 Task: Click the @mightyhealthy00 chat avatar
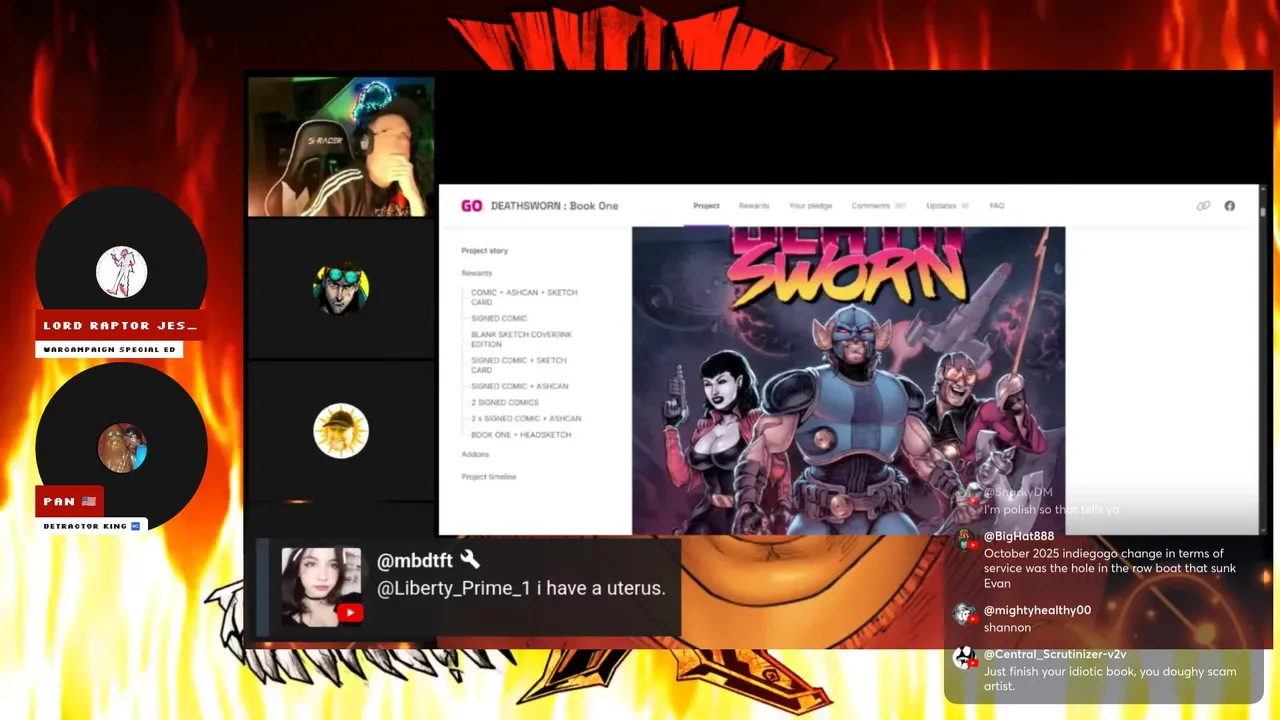[x=964, y=614]
